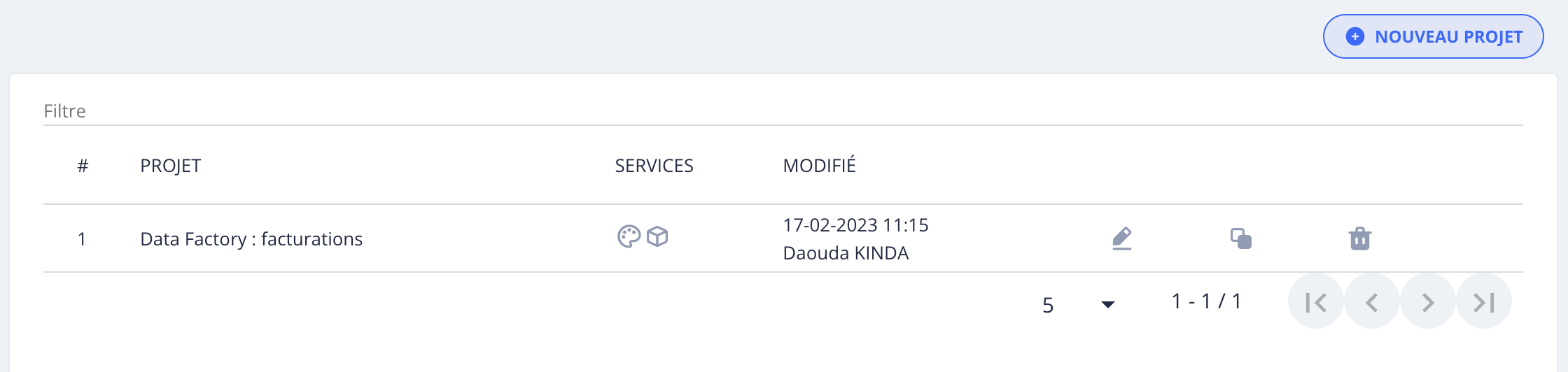This screenshot has width=1568, height=372.
Task: Duplicate the project using the copy icon
Action: point(1241,238)
